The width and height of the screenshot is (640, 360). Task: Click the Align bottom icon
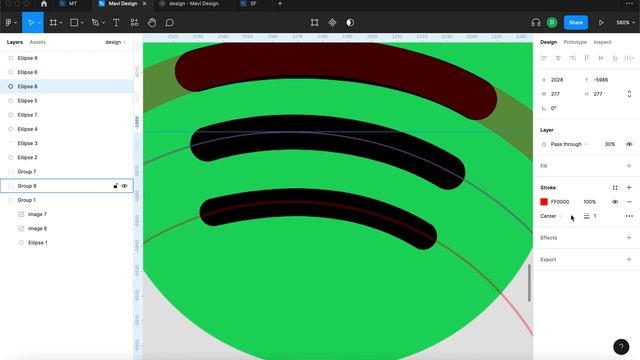(x=615, y=58)
